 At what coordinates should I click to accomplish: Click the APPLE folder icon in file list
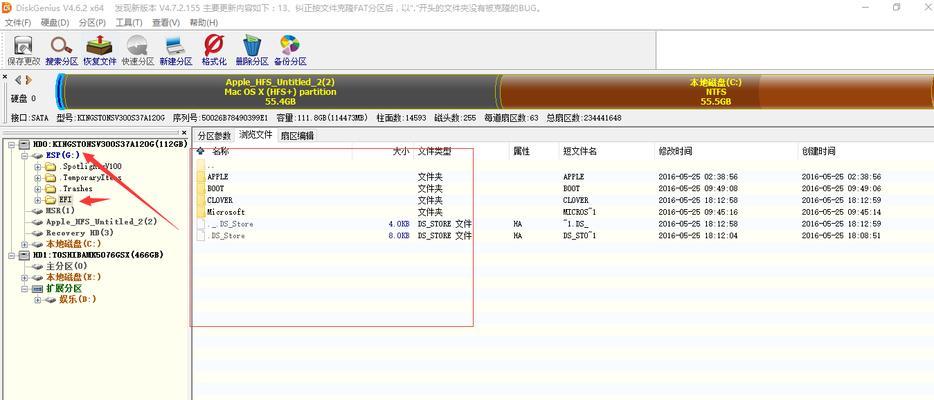pos(201,177)
